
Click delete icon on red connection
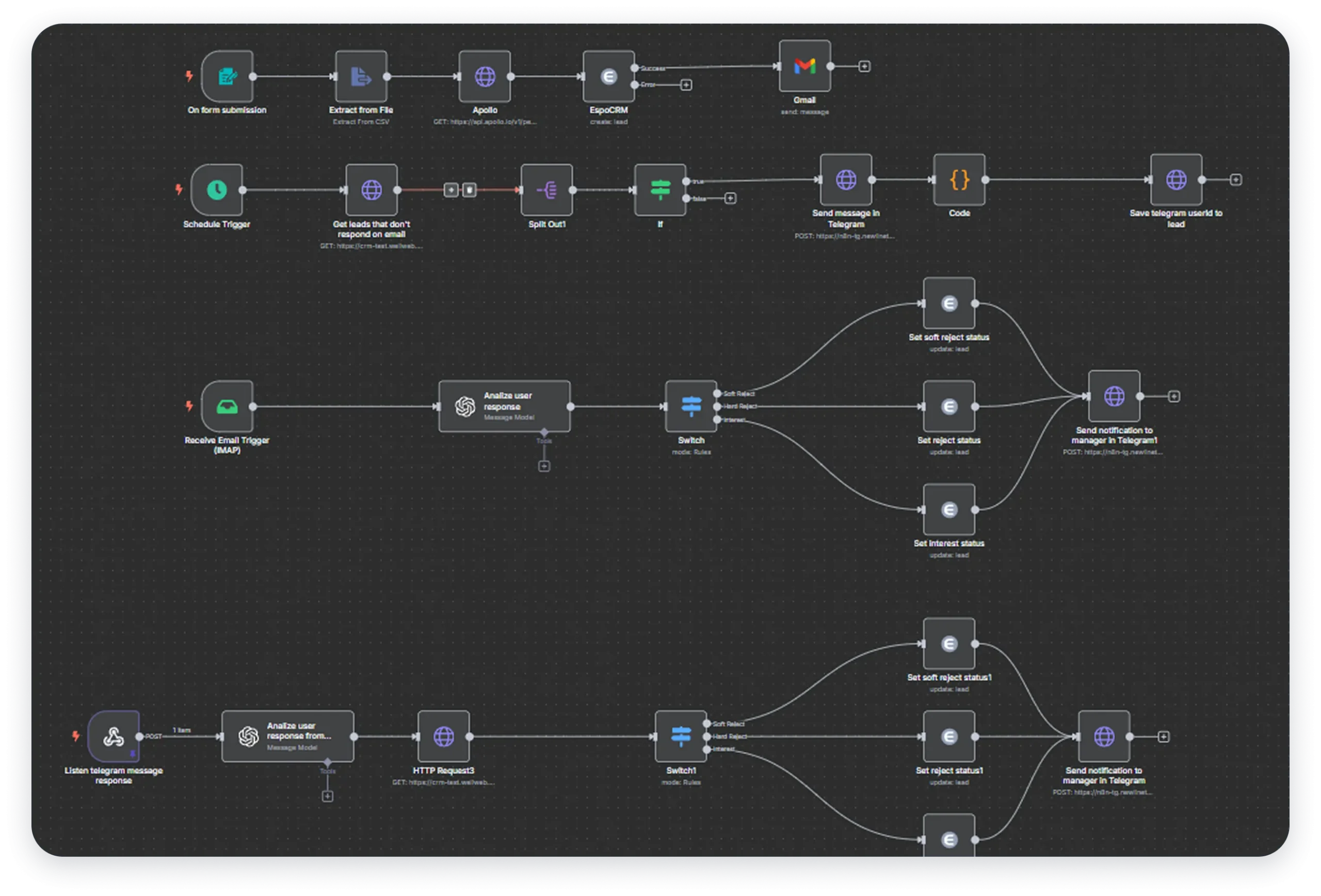469,190
